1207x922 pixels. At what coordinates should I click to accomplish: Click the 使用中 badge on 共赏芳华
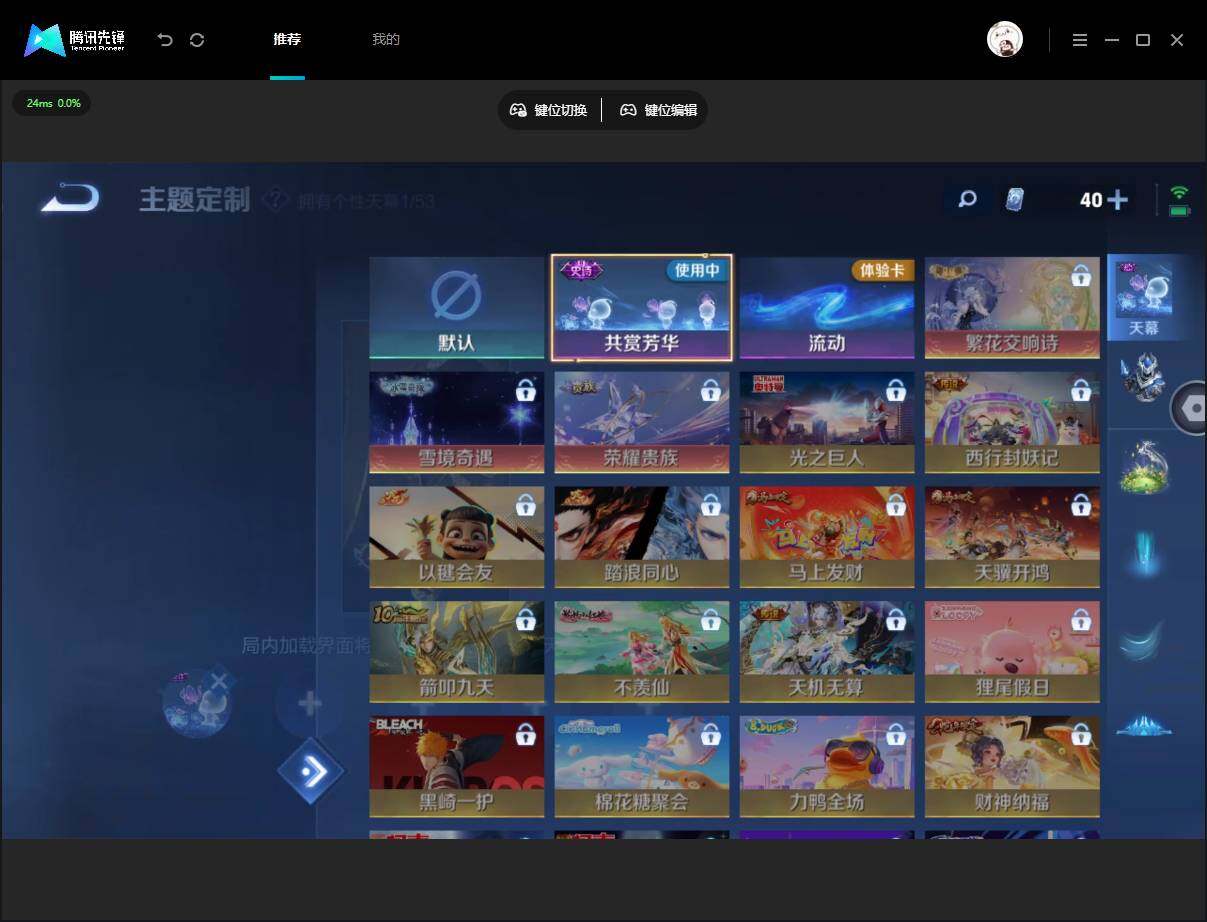(x=698, y=270)
